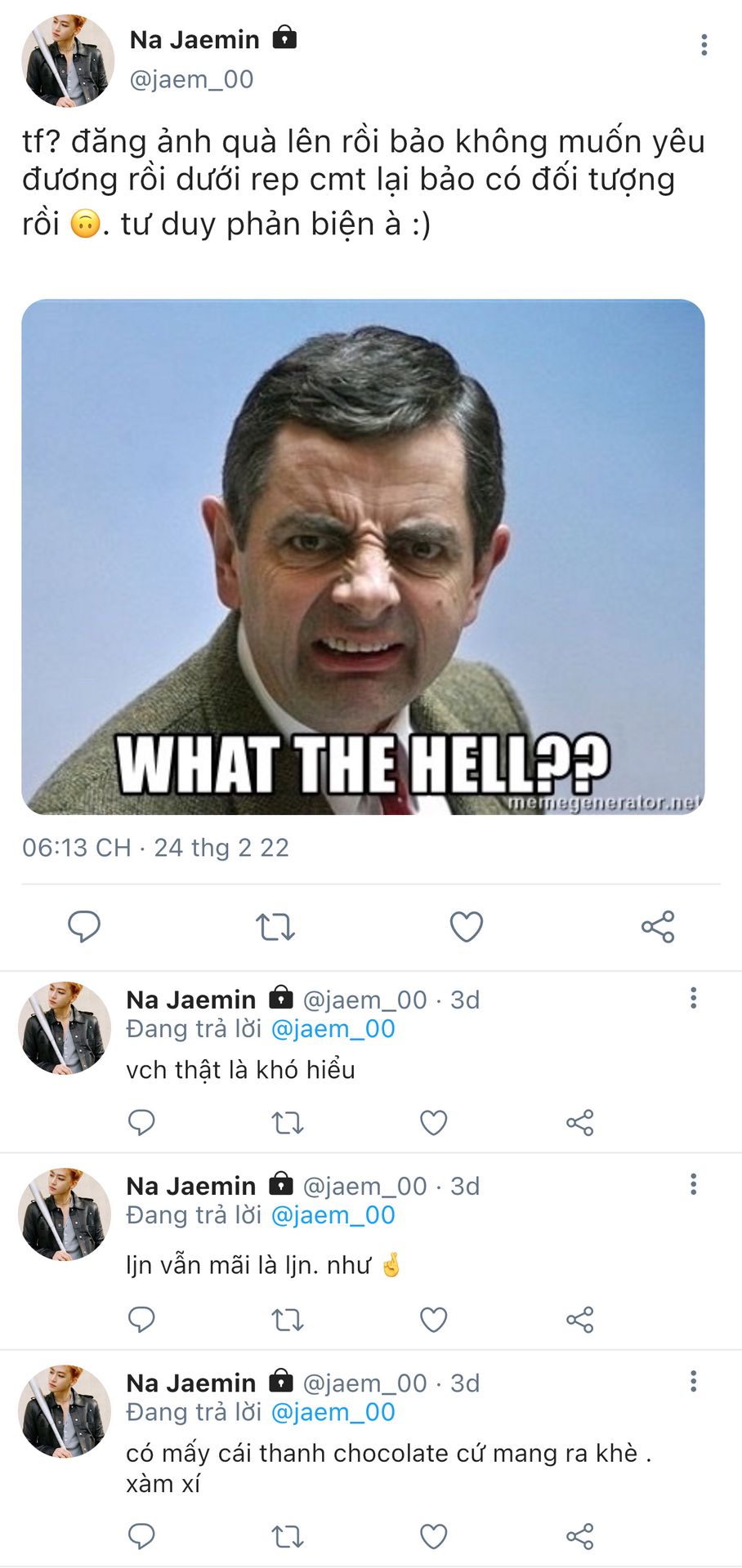Reply to the main tweet

click(x=83, y=926)
